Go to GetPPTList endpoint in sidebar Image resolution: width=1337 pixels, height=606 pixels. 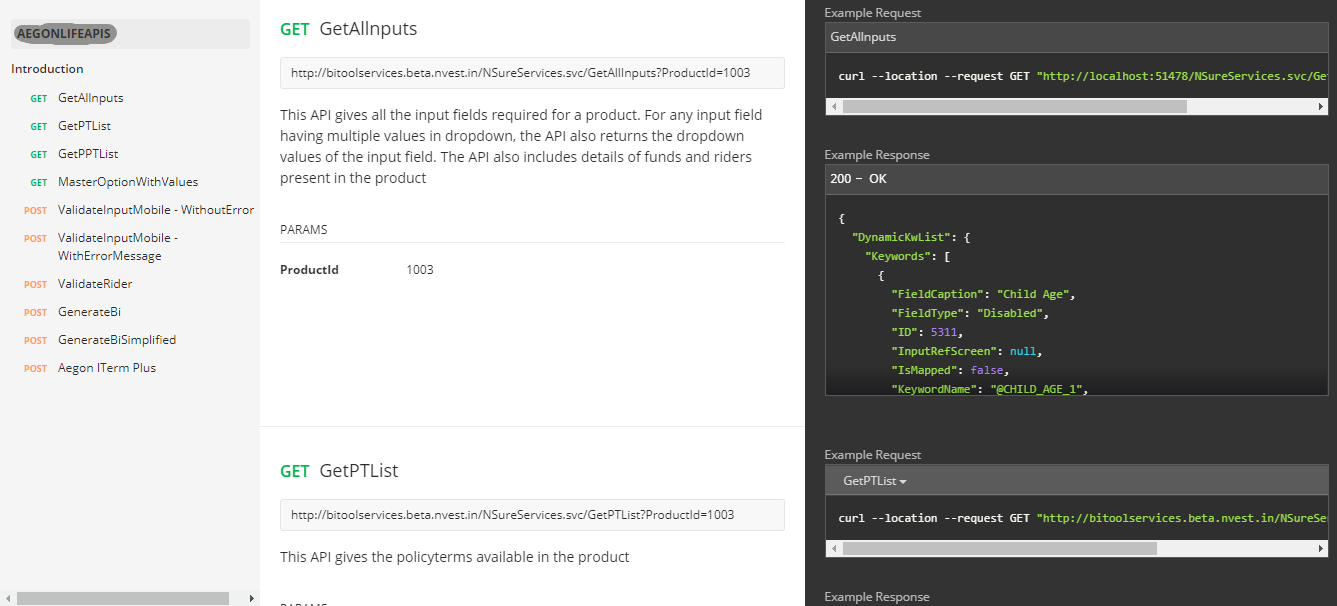88,154
